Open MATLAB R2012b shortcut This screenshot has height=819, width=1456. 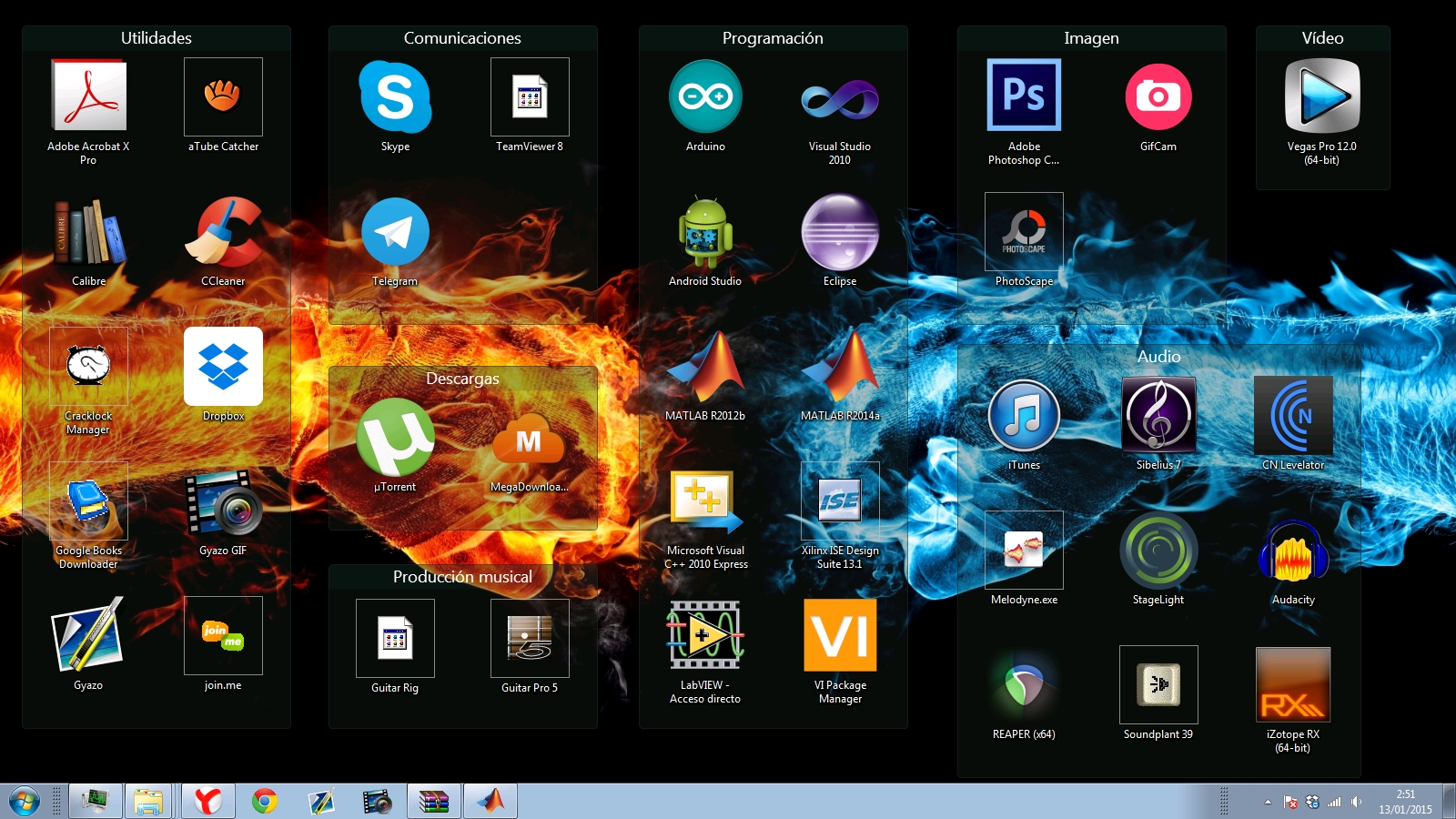[705, 366]
